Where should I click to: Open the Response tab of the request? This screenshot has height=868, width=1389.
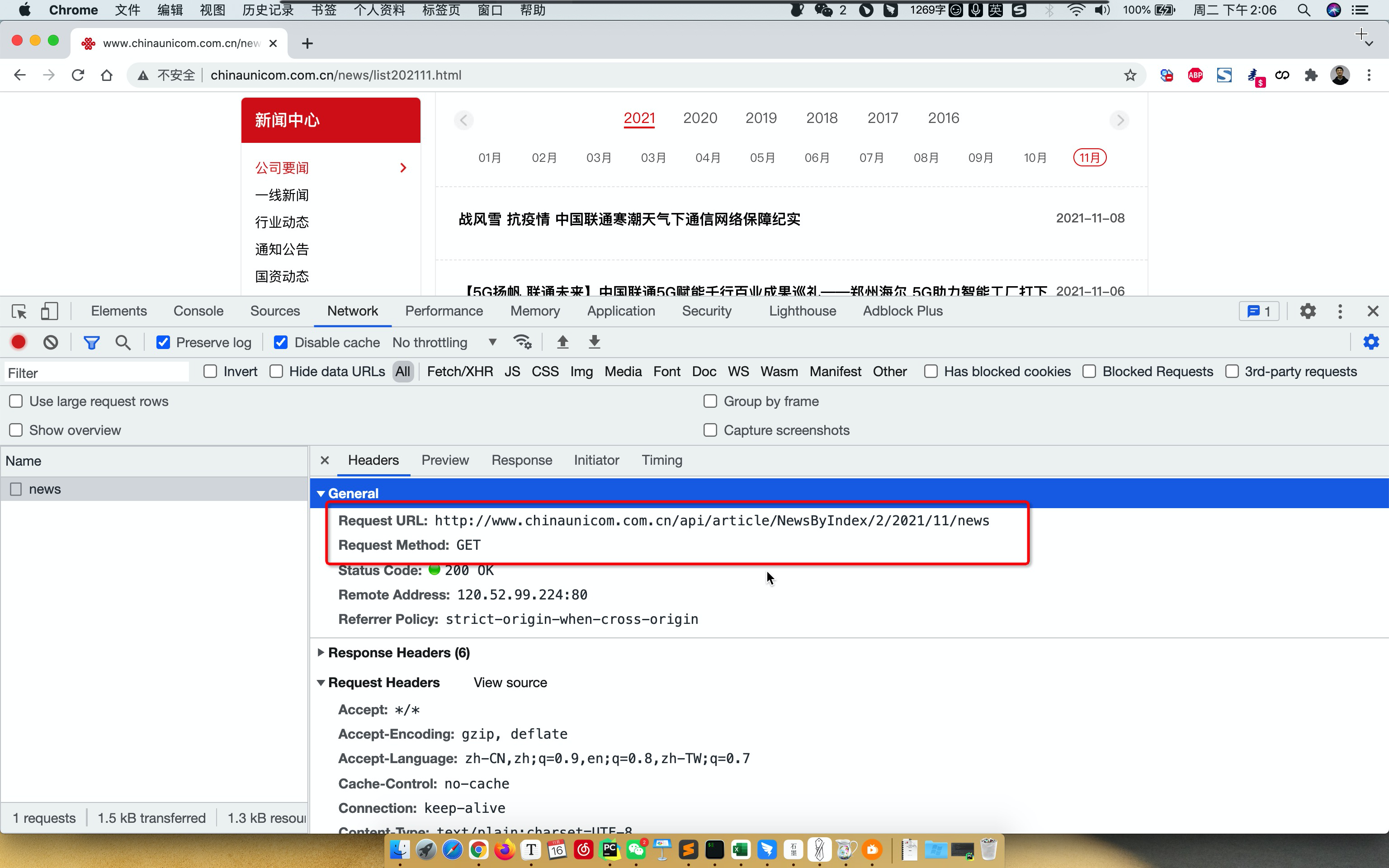pos(521,460)
